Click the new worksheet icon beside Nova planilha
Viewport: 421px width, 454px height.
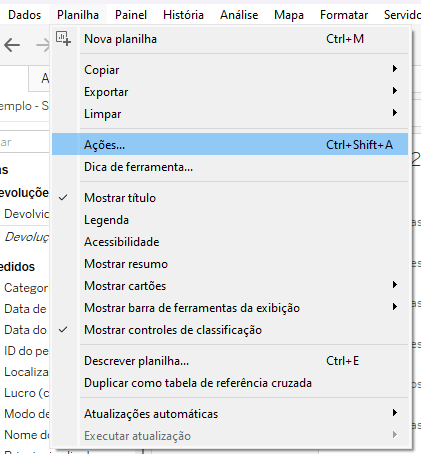63,38
